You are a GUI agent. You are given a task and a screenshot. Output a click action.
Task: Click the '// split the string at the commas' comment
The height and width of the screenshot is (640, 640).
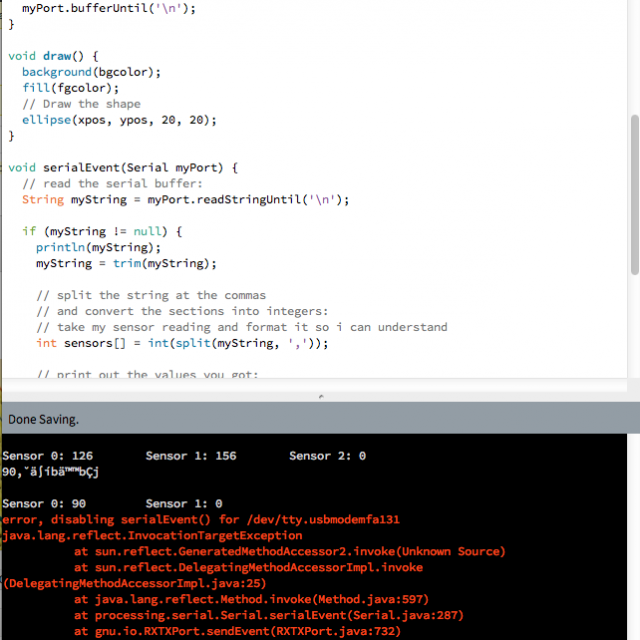pos(151,295)
